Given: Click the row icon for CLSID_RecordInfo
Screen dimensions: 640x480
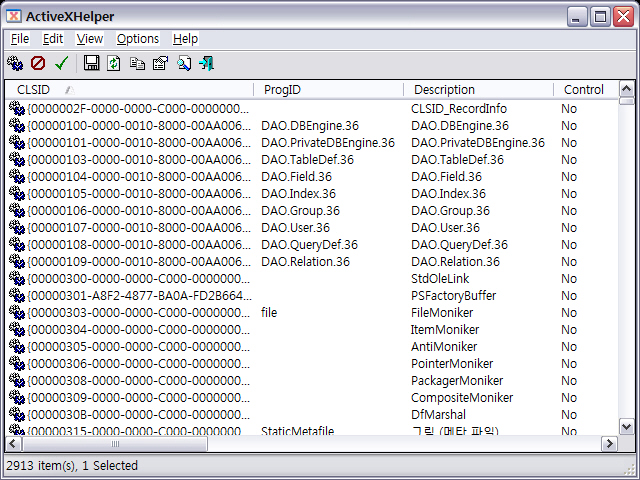Looking at the screenshot, I should (17, 109).
